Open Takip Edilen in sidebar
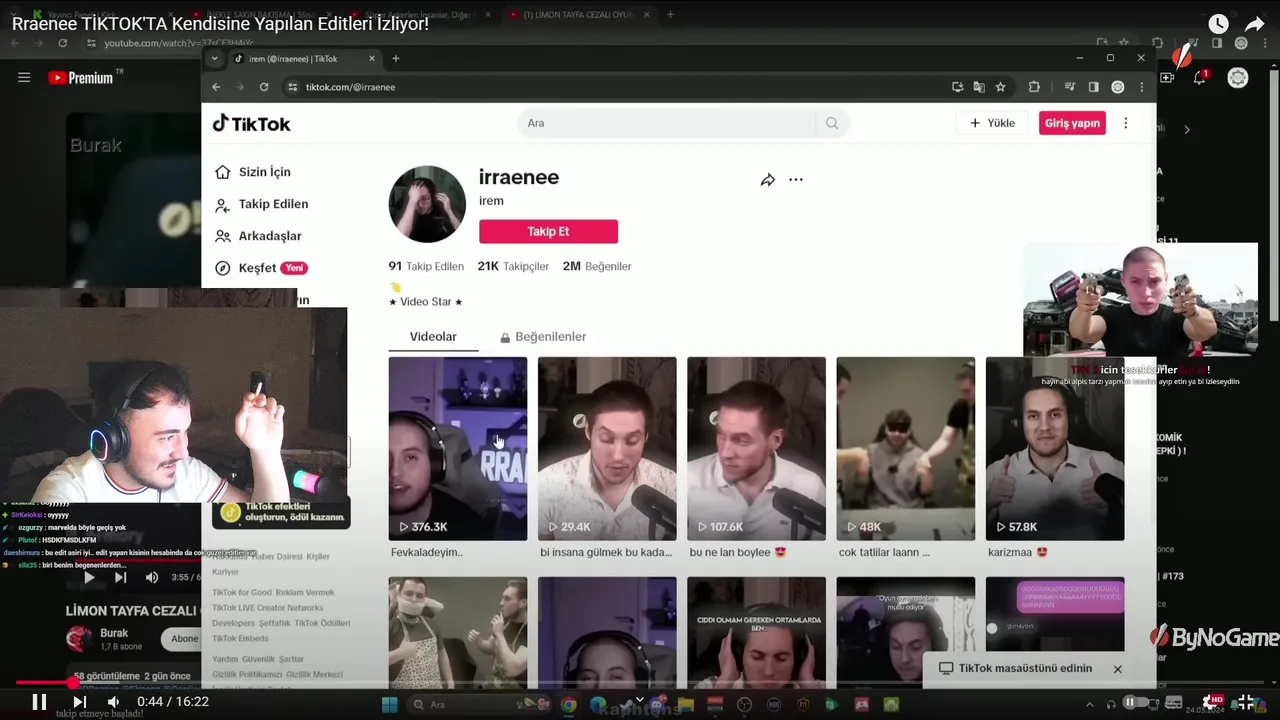This screenshot has height=720, width=1280. [262, 204]
